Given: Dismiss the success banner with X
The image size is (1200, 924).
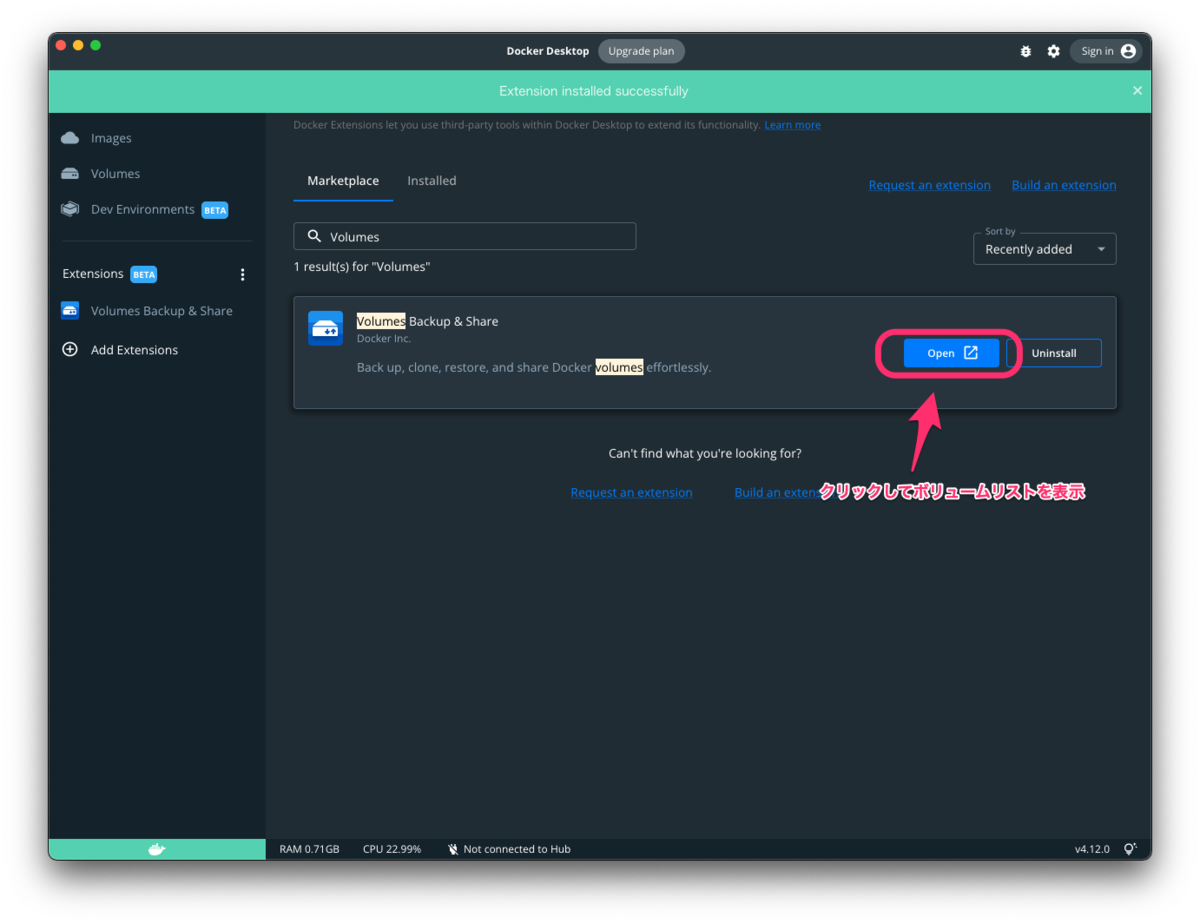Looking at the screenshot, I should (1137, 91).
